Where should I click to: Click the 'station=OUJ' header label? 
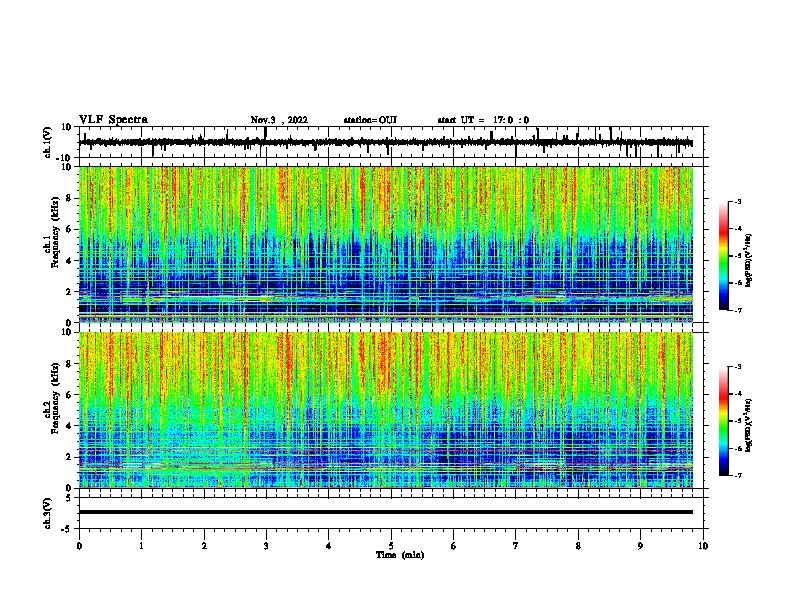[370, 120]
